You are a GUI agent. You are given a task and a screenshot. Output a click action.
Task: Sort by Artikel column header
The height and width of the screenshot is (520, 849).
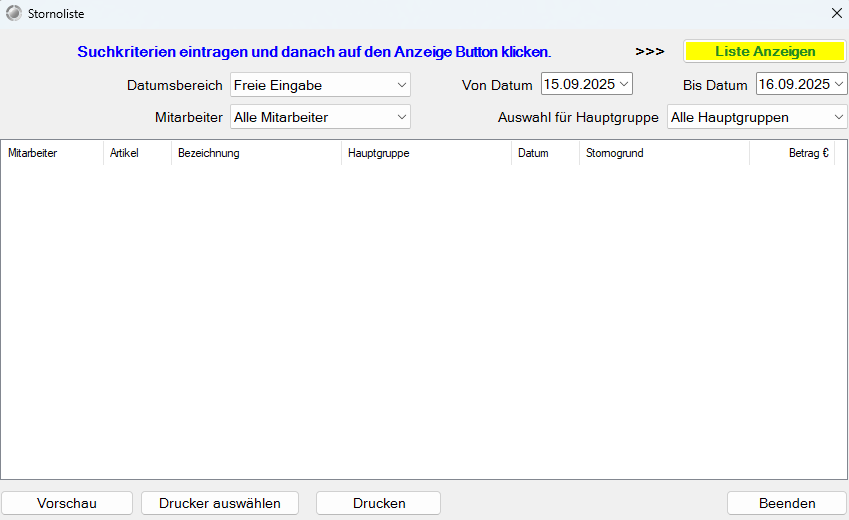(137, 153)
